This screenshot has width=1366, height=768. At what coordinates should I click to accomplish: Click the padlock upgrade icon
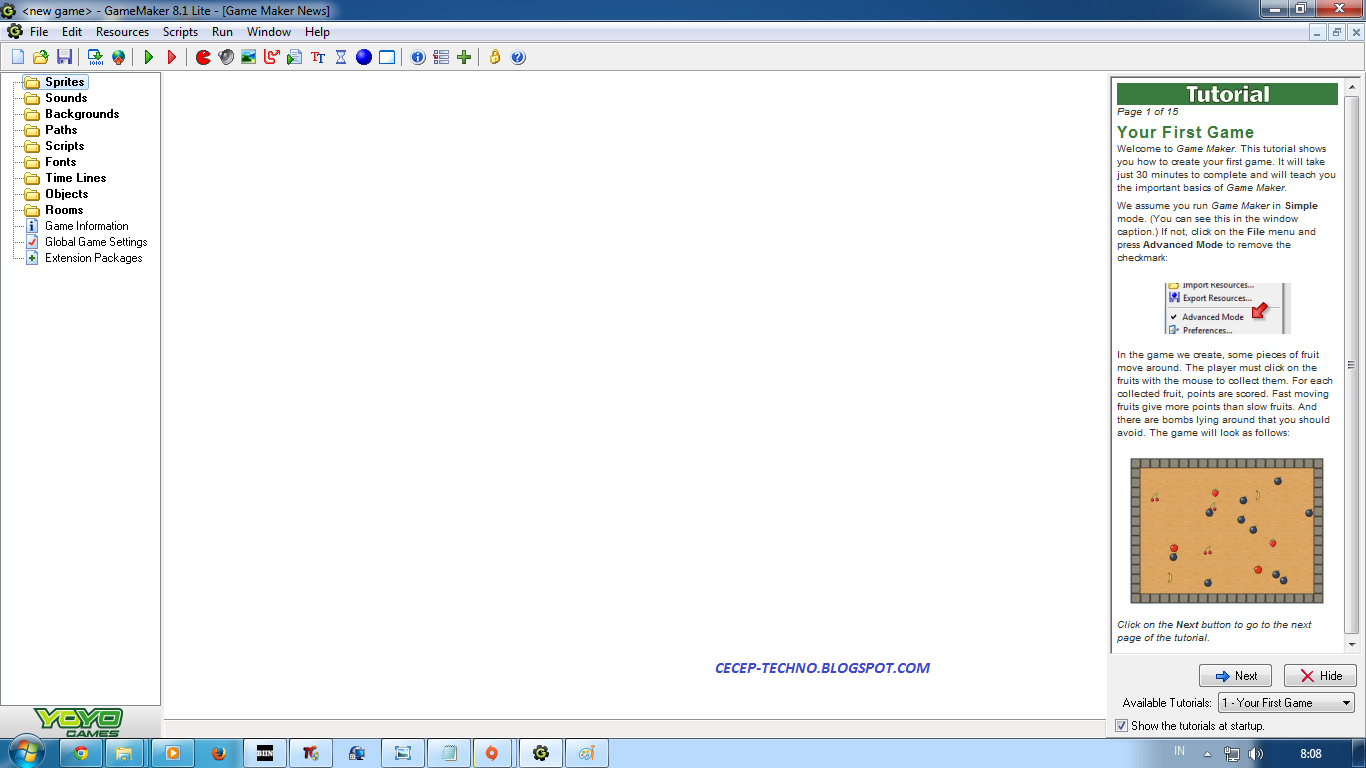pos(495,57)
